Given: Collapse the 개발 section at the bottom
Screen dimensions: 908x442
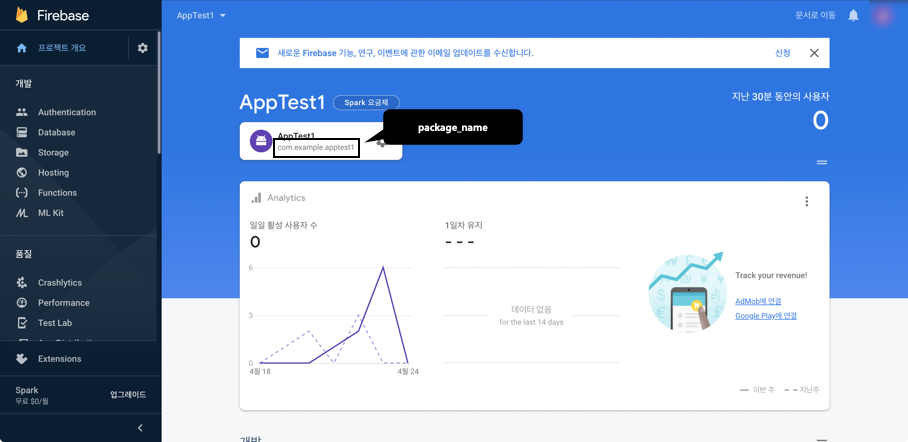Looking at the screenshot, I should click(x=822, y=439).
